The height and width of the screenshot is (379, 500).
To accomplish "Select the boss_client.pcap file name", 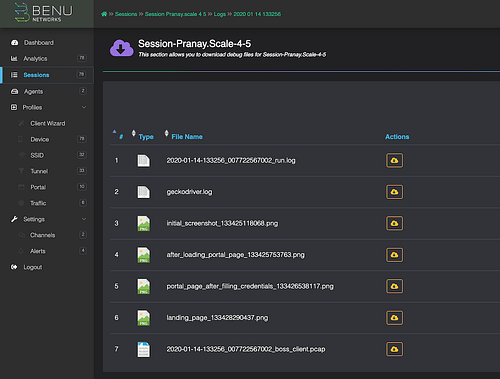I will [246, 349].
